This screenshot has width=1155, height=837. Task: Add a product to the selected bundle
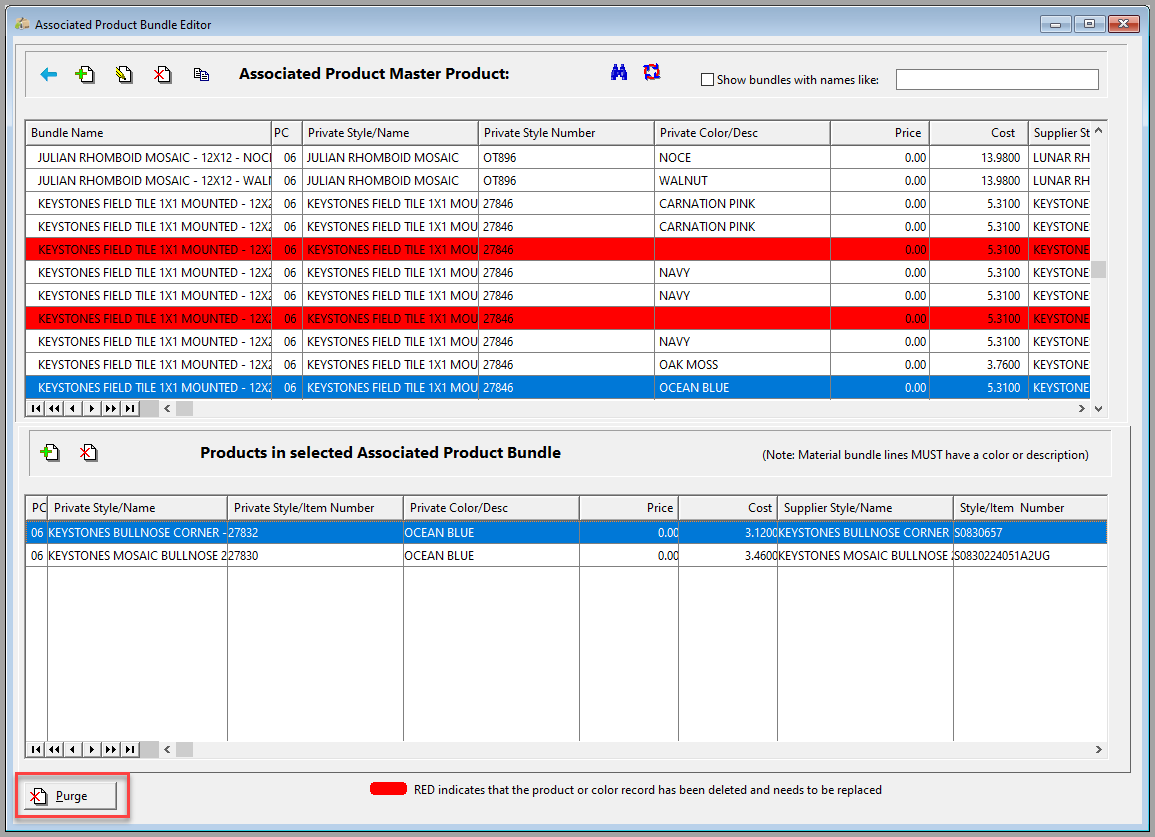(x=49, y=452)
